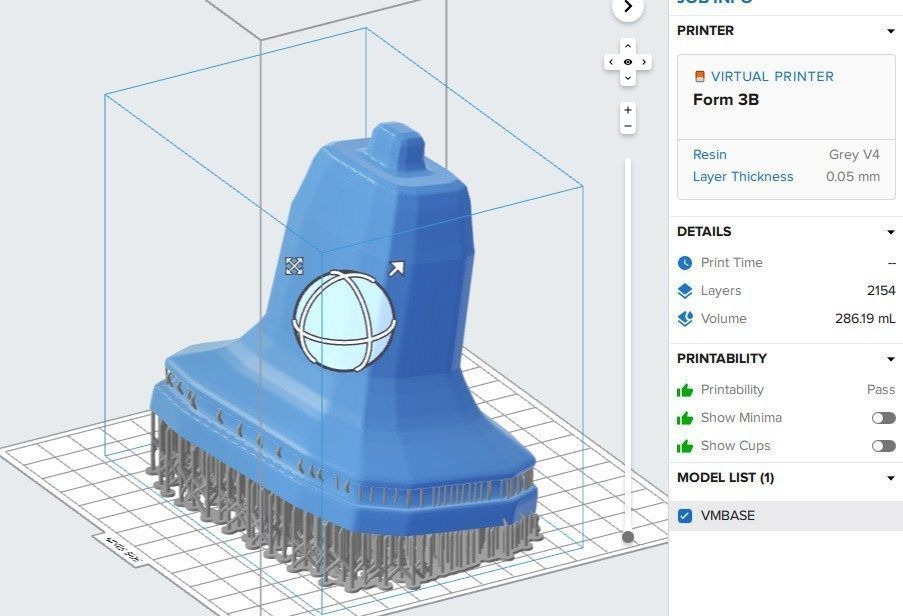The width and height of the screenshot is (903, 616).
Task: Select the VMBASE model row
Action: [x=786, y=516]
